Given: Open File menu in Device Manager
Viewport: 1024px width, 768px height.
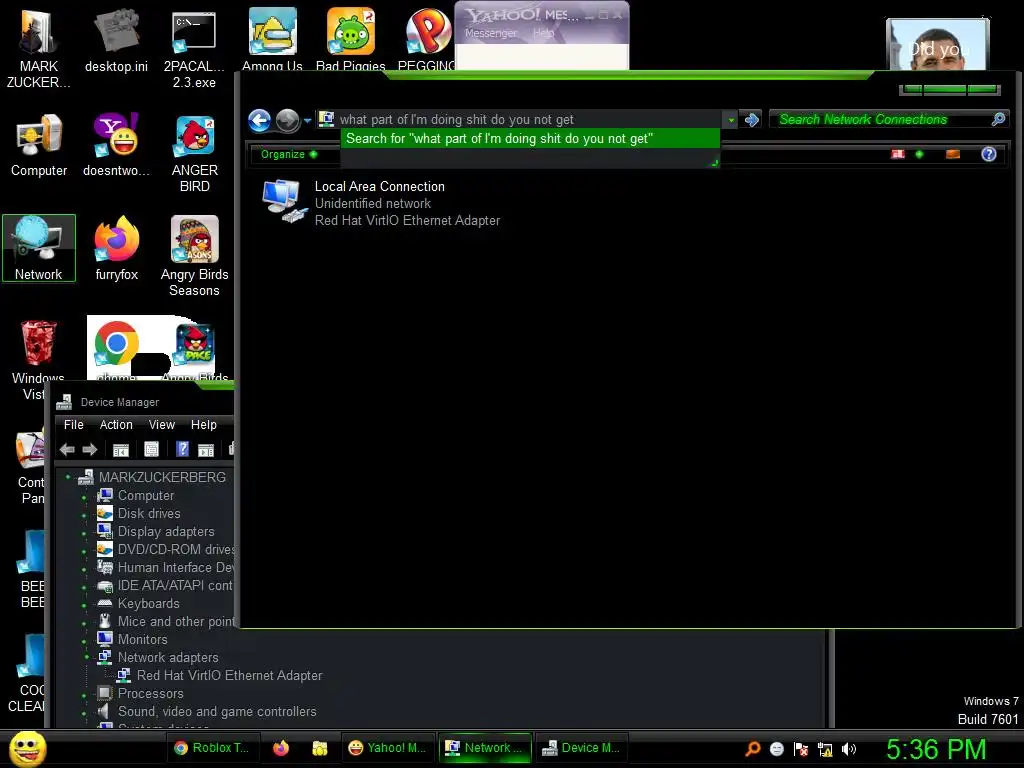Looking at the screenshot, I should [74, 424].
